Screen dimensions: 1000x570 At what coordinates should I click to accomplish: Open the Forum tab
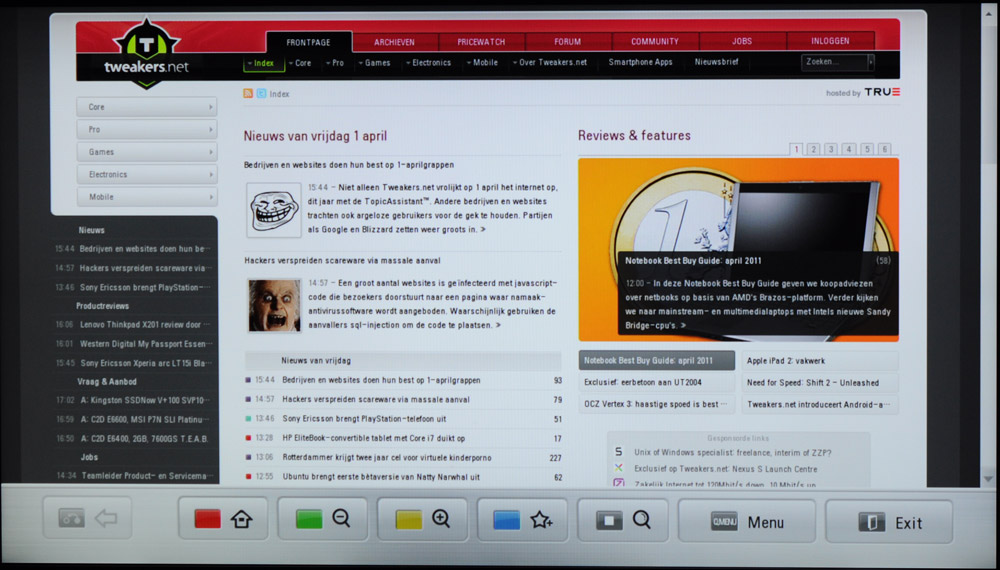pos(568,41)
